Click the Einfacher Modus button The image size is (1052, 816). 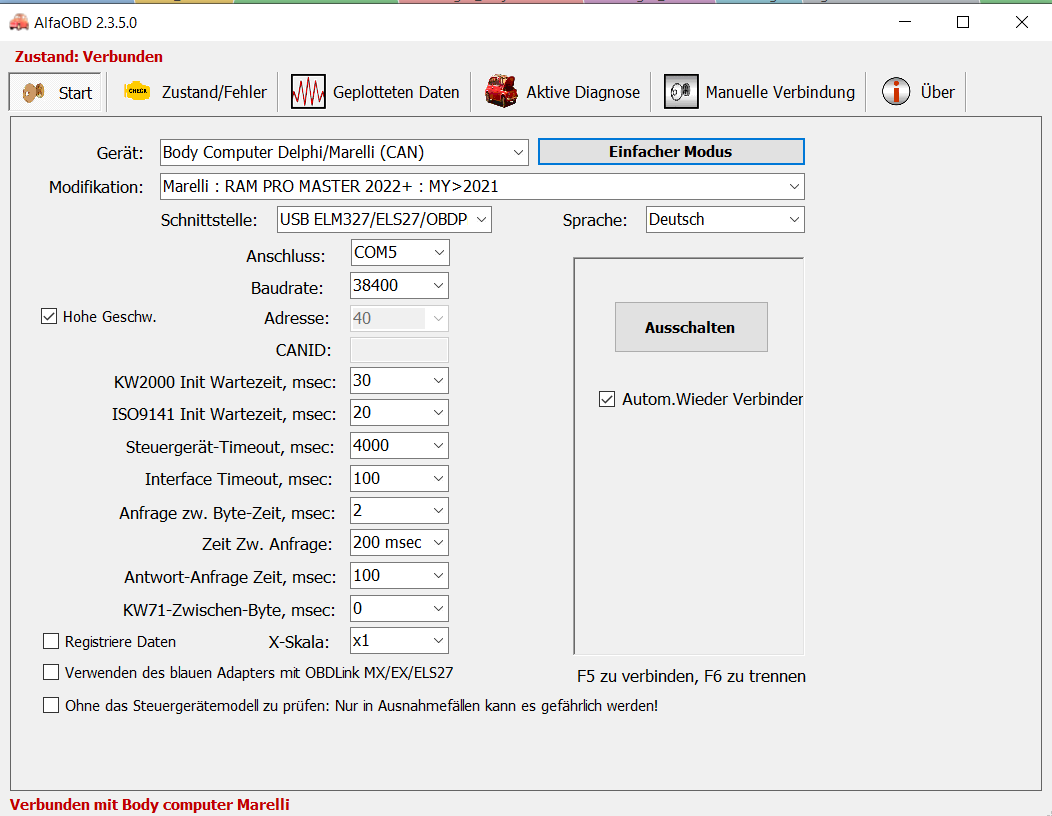pyautogui.click(x=671, y=152)
